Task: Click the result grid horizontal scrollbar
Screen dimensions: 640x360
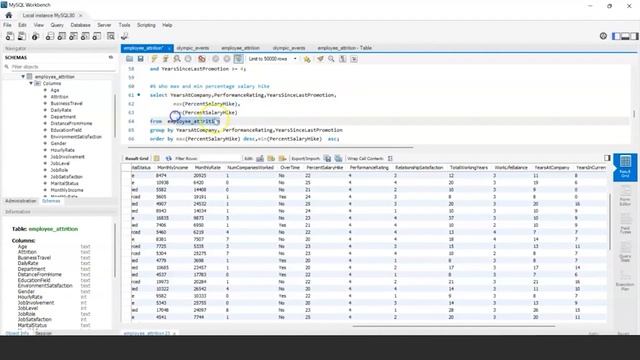Action: (x=453, y=326)
